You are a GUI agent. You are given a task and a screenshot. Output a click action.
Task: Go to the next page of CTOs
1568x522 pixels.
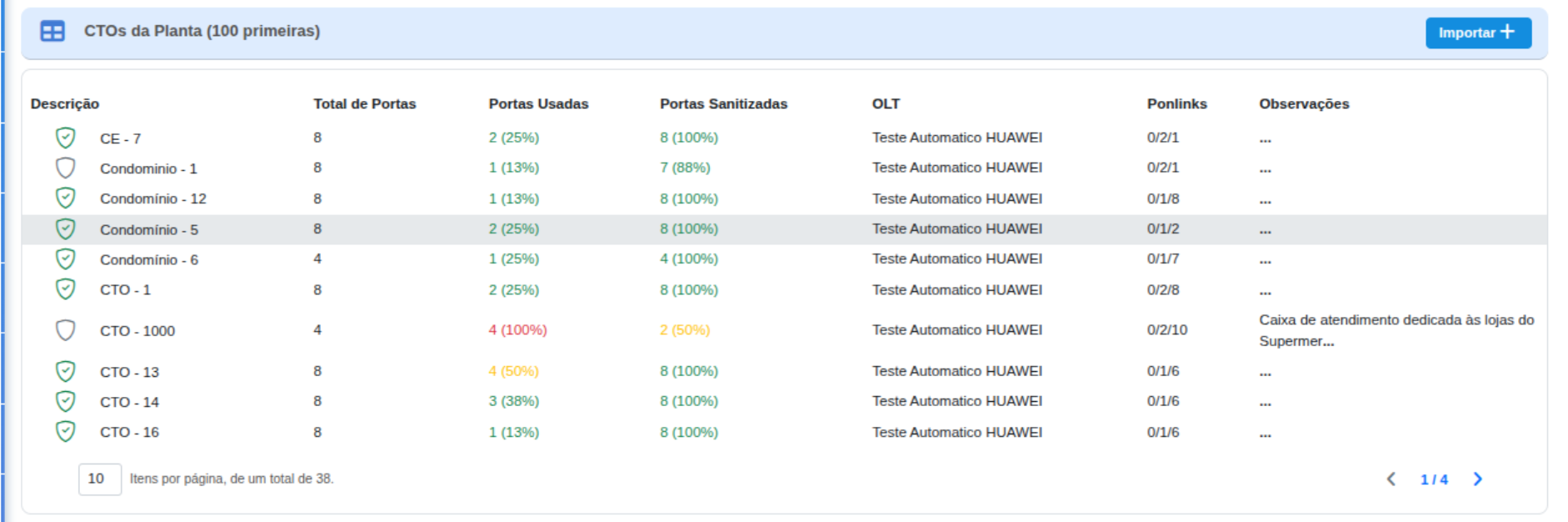(x=1477, y=479)
